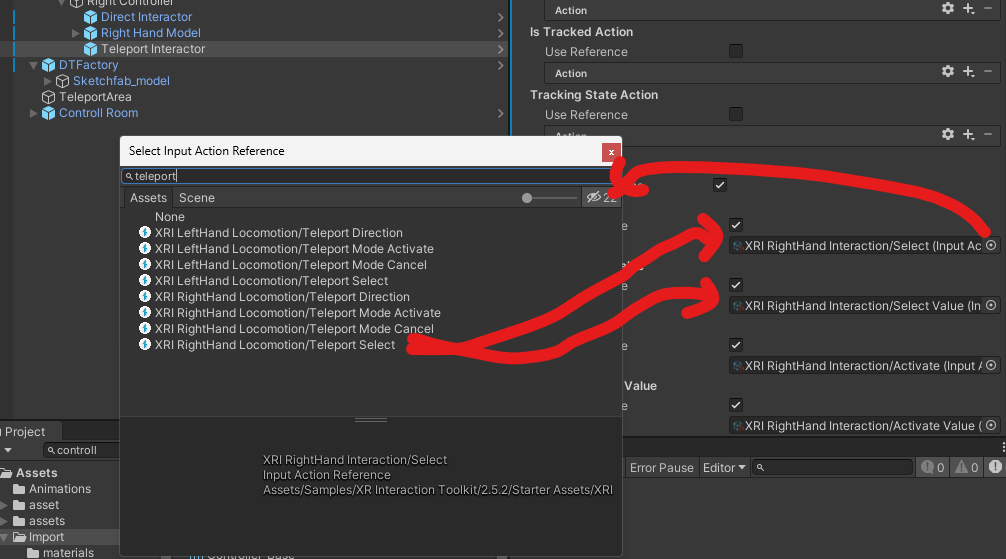Open the Console Editor dropdown
This screenshot has width=1006, height=559.
[x=724, y=468]
